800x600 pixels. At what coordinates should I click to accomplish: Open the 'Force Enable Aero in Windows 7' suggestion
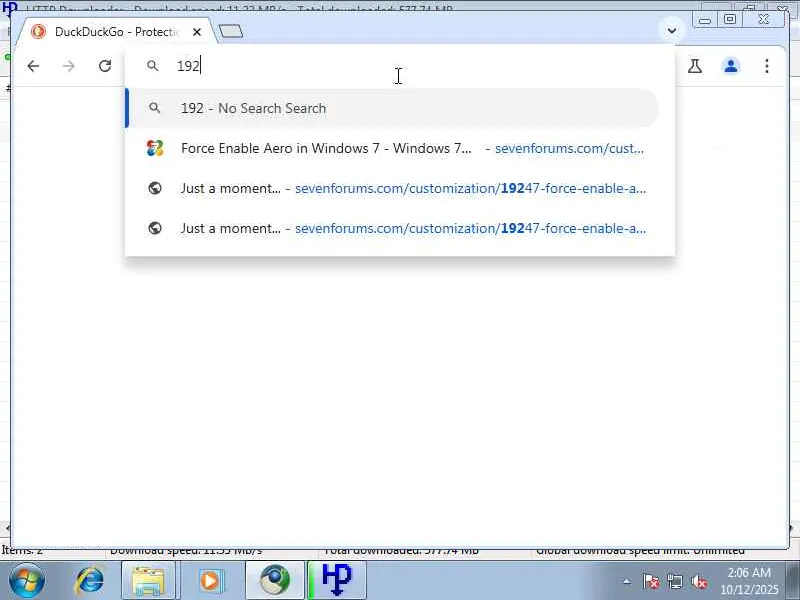pyautogui.click(x=392, y=148)
